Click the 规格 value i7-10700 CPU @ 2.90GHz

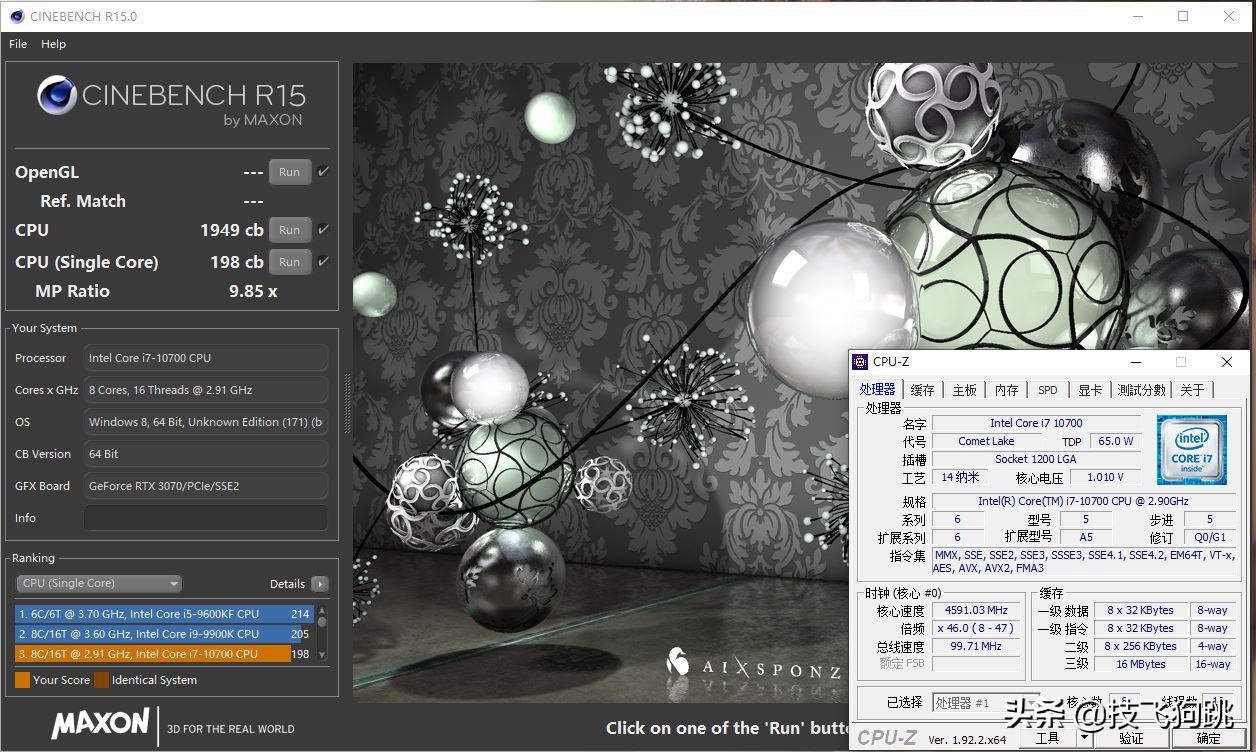(1083, 501)
